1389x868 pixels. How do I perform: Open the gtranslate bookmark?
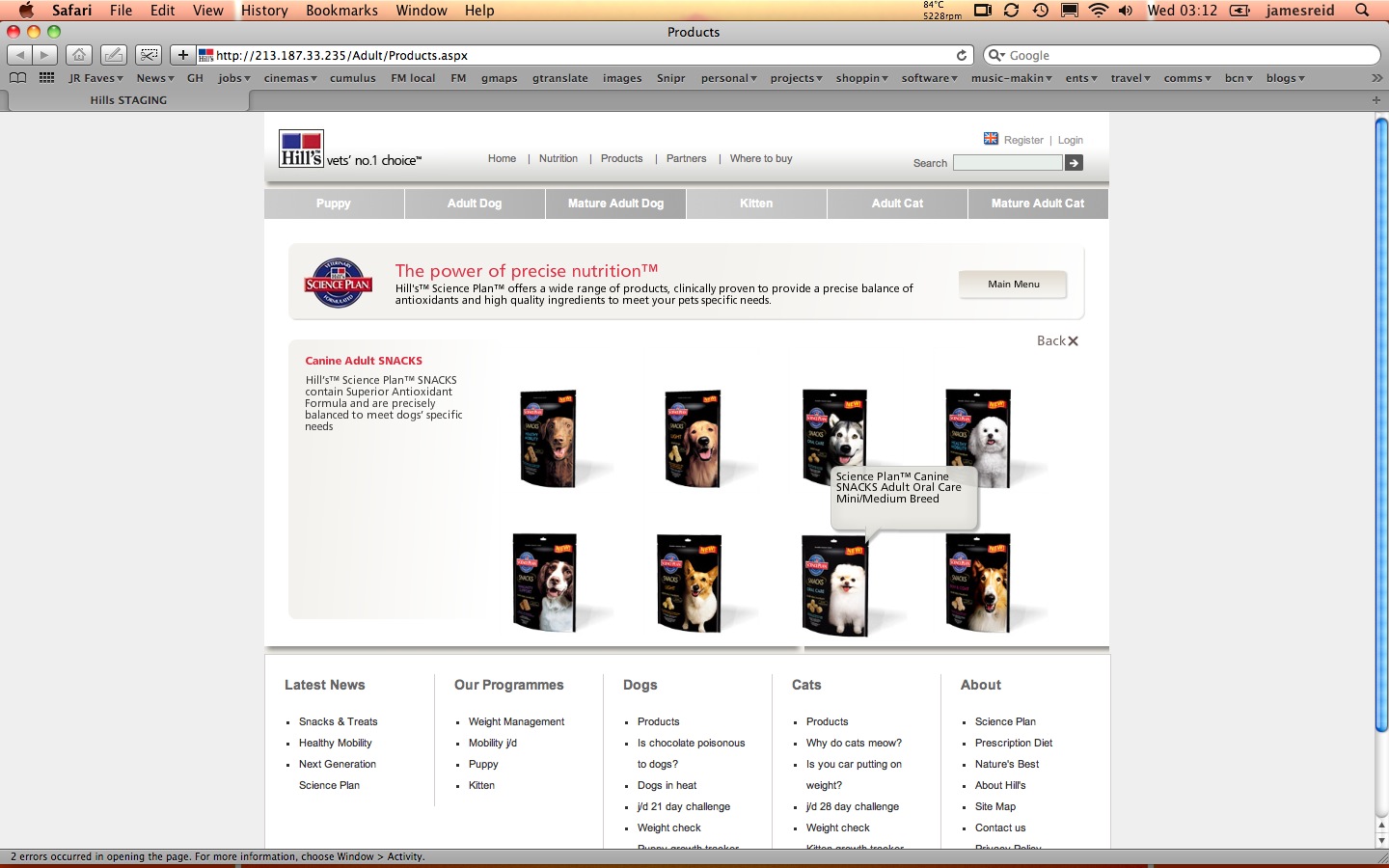pos(559,78)
